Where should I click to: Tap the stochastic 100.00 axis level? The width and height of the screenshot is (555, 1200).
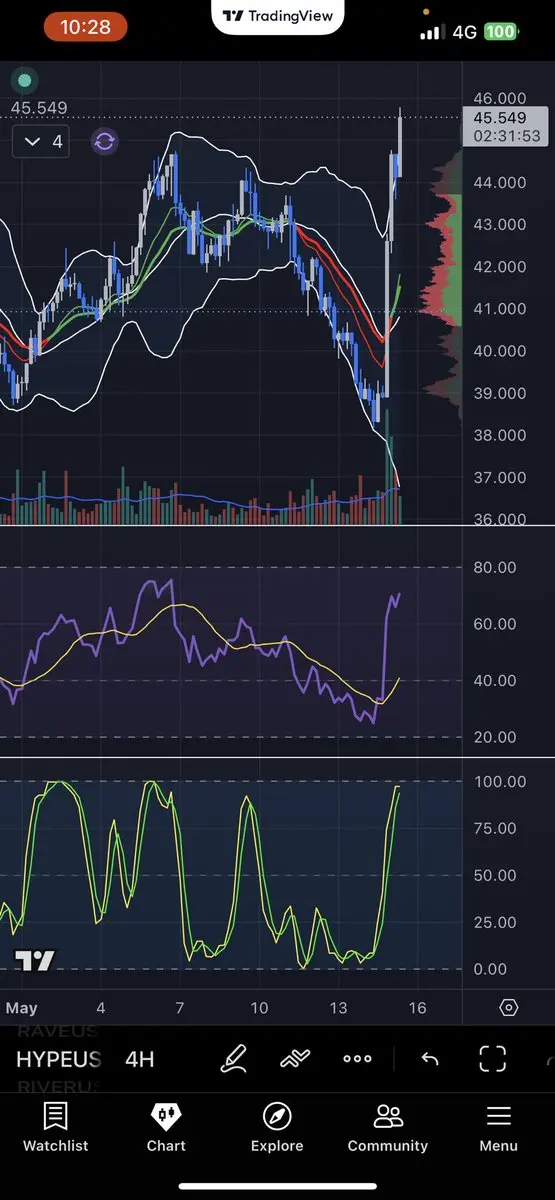coord(500,781)
